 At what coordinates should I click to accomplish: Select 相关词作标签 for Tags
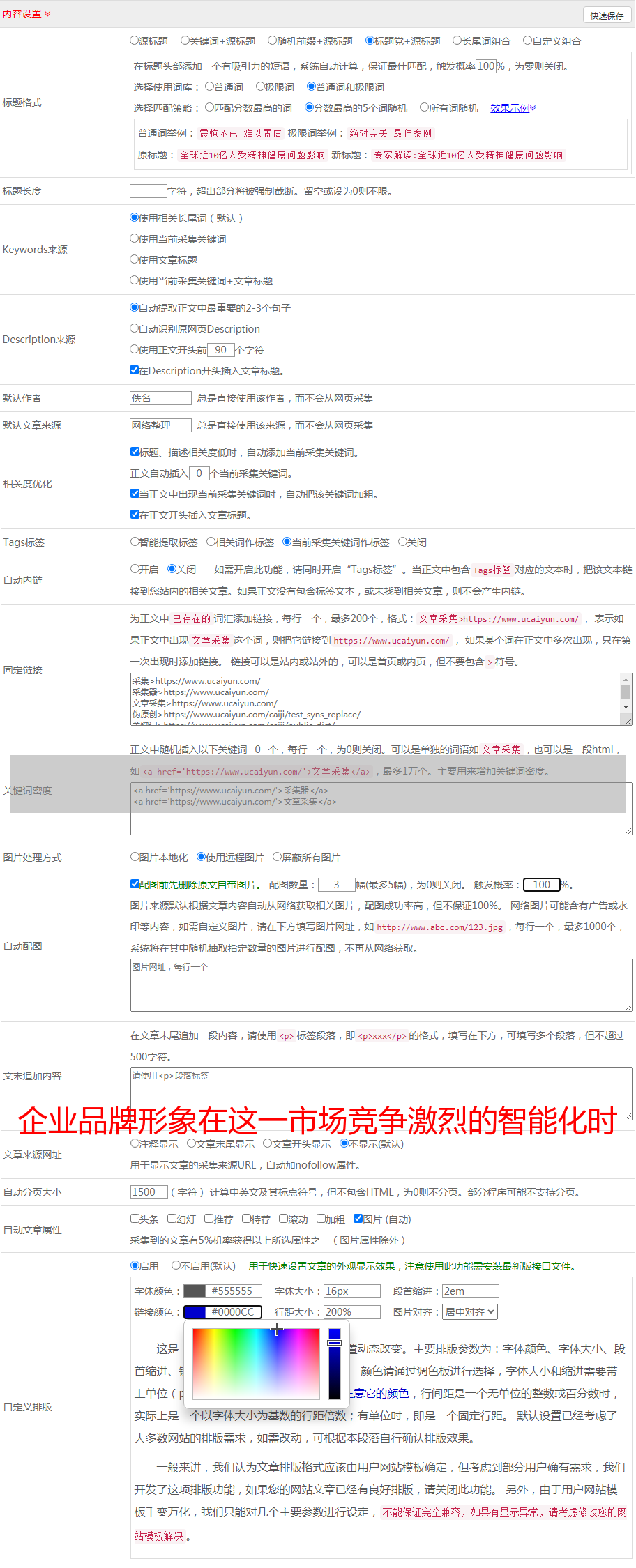[211, 542]
